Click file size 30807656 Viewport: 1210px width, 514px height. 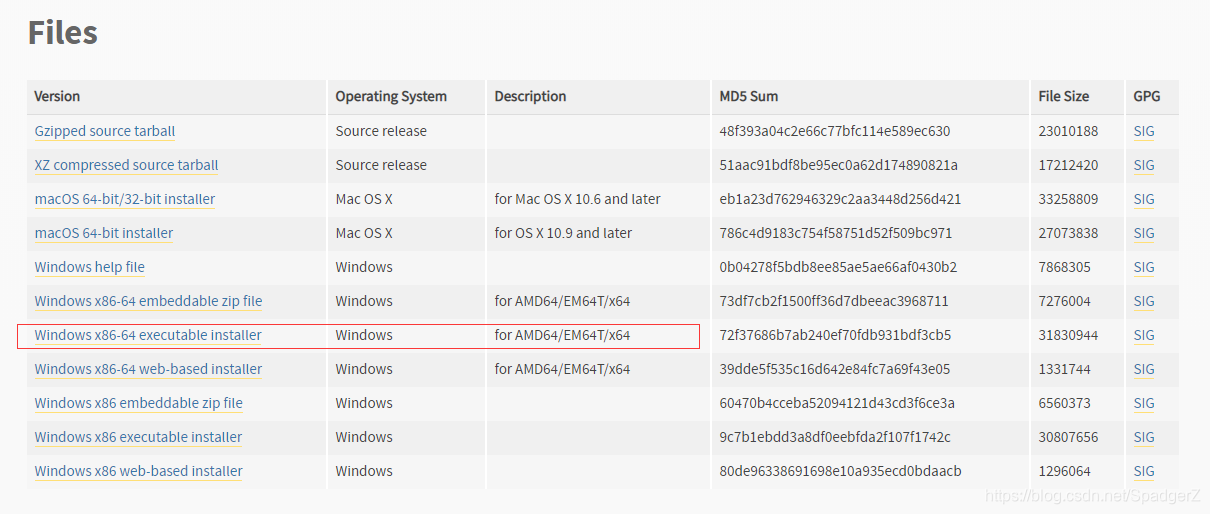tap(1068, 437)
